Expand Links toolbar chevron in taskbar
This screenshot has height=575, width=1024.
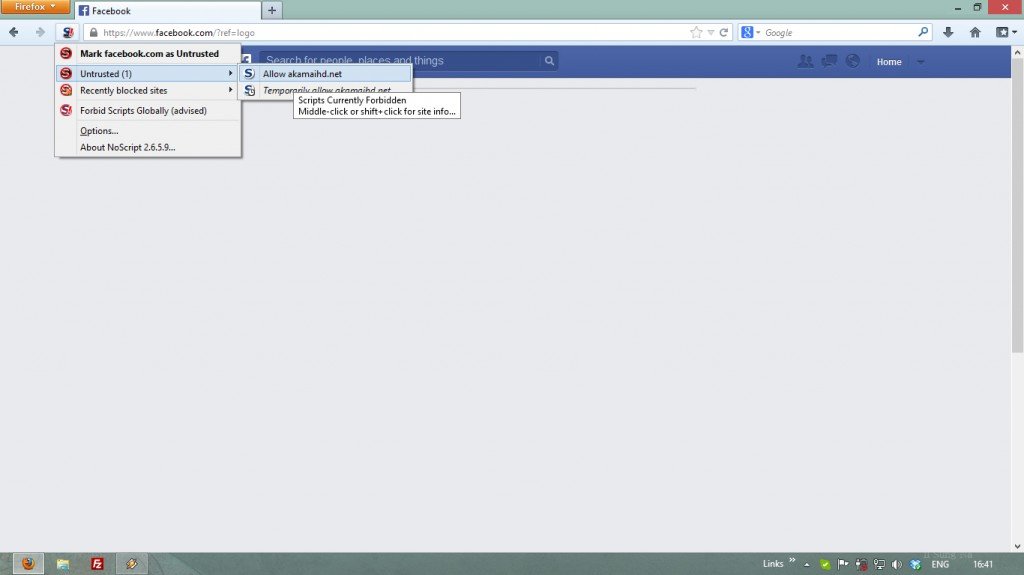(x=792, y=561)
